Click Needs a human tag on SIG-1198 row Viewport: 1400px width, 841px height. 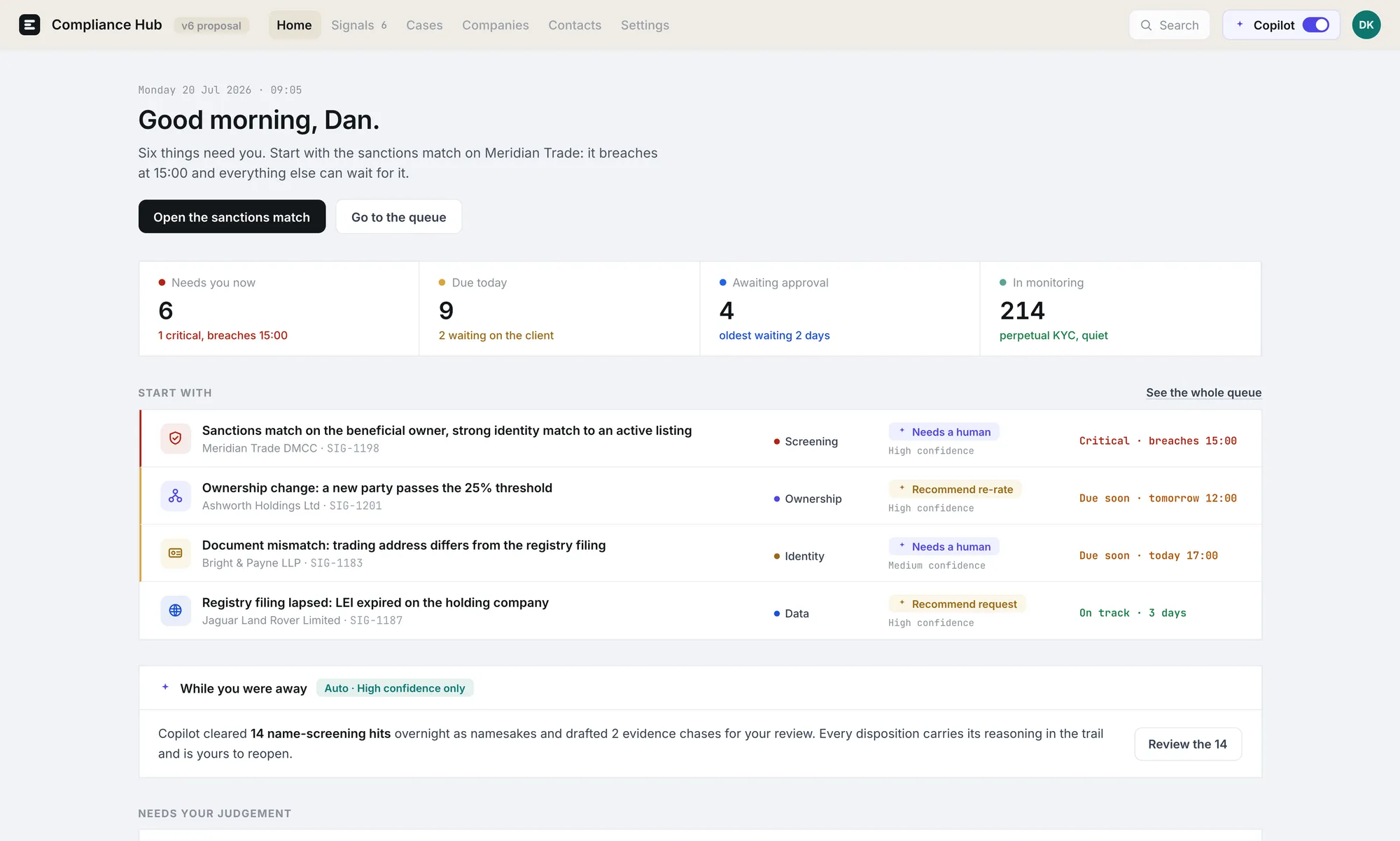(944, 432)
